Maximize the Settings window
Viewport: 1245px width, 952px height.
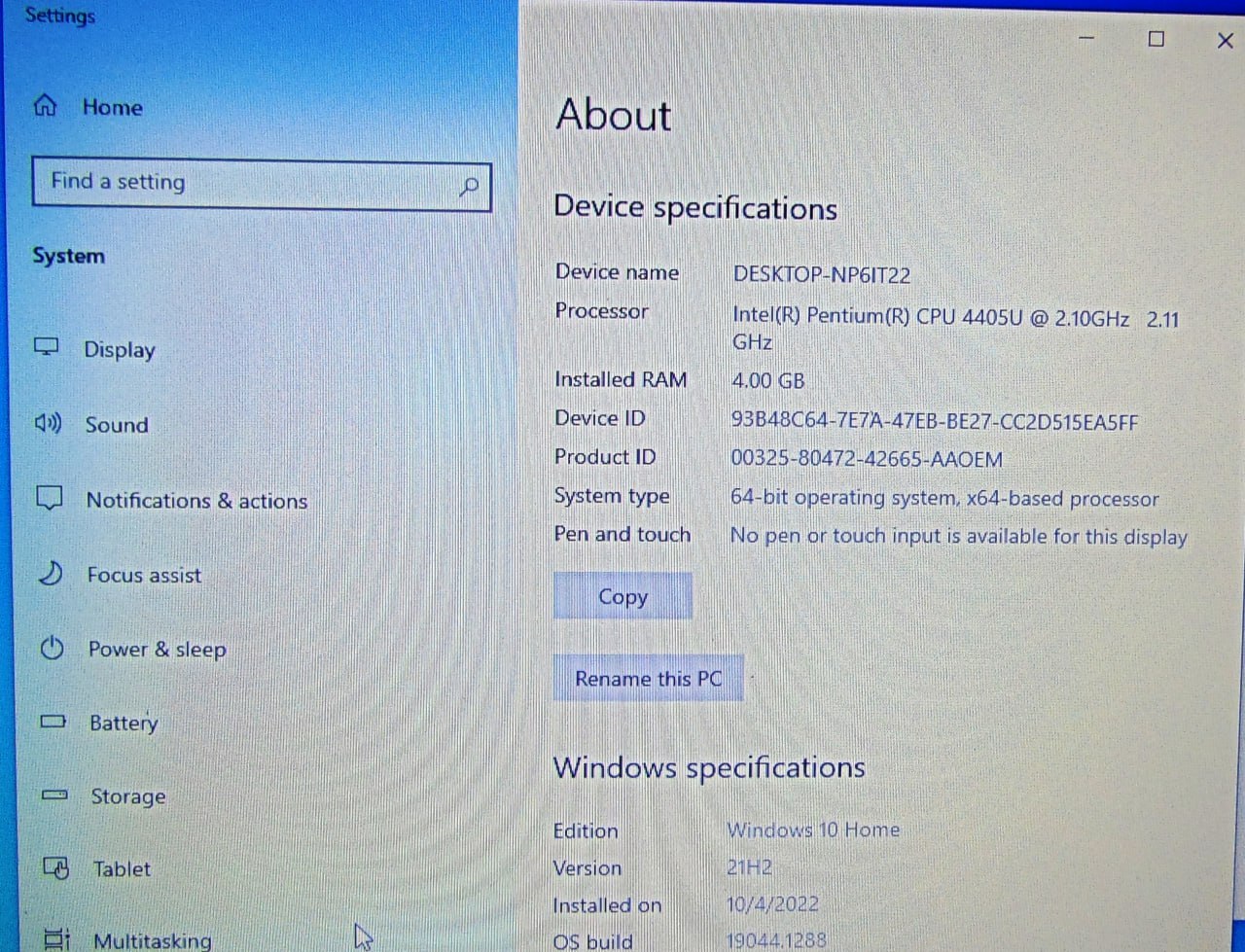[x=1156, y=39]
